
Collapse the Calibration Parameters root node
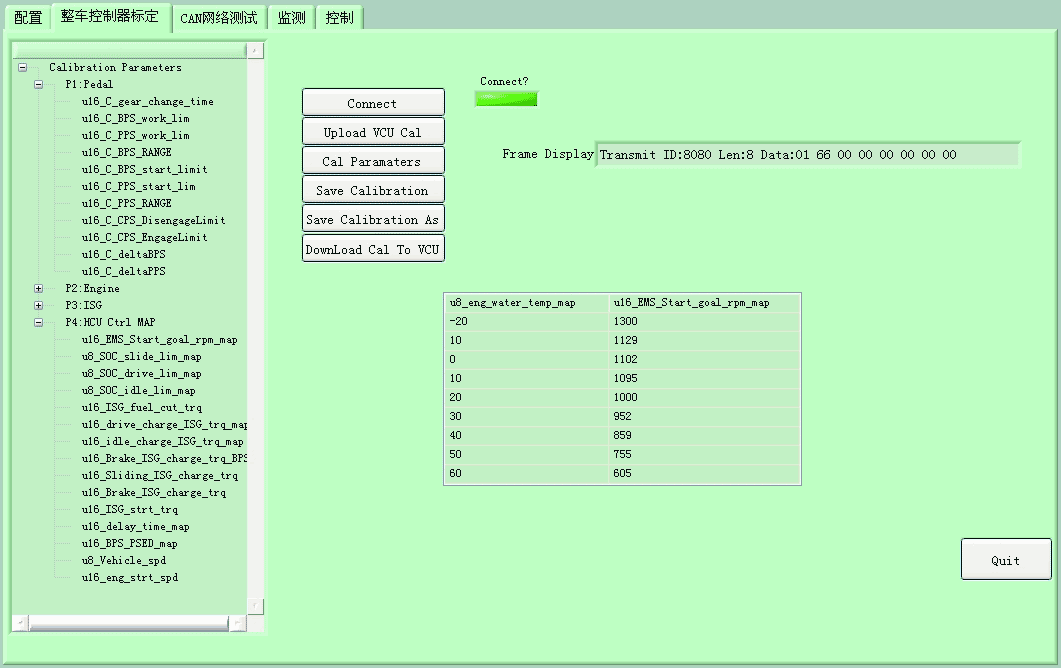click(x=22, y=68)
